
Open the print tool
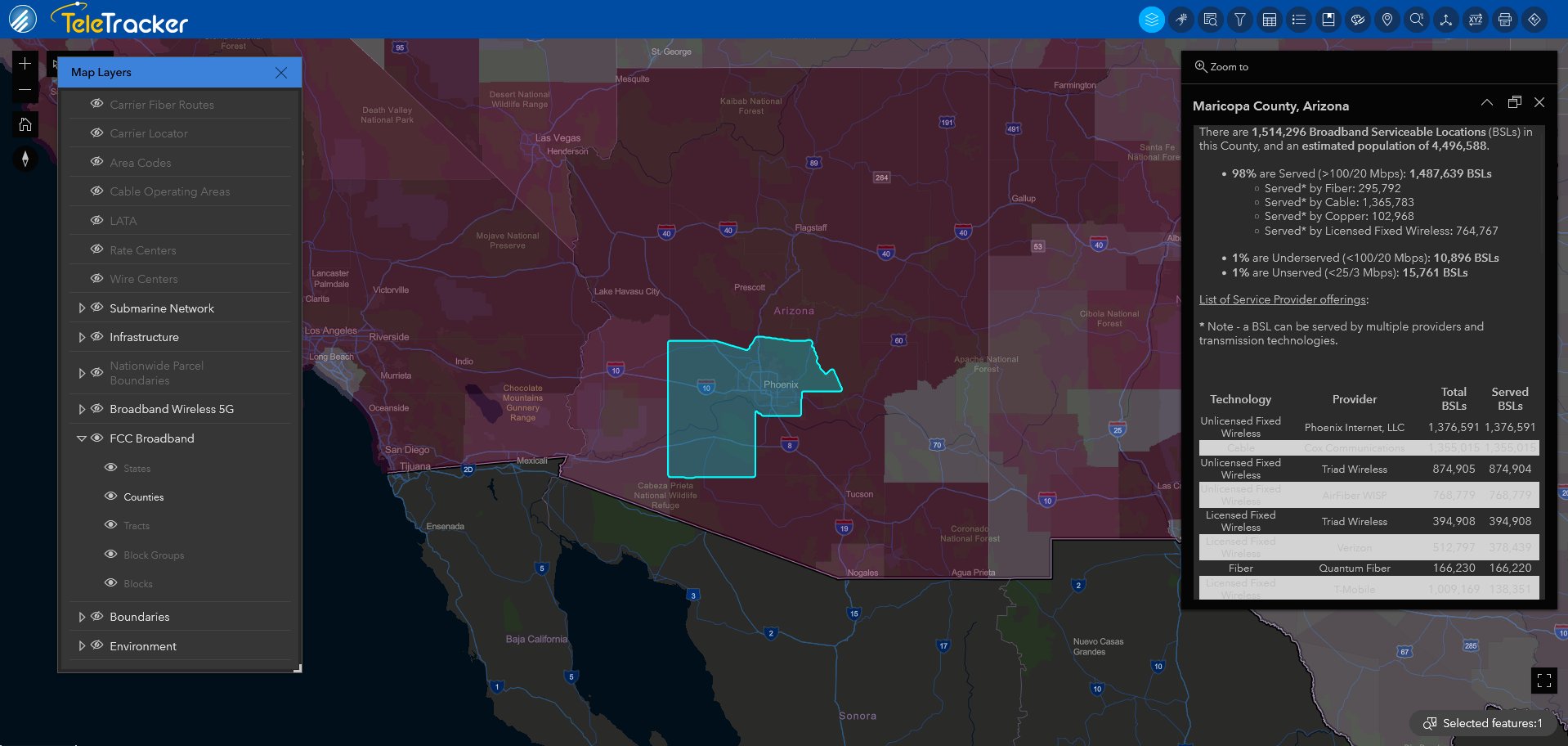[1505, 18]
